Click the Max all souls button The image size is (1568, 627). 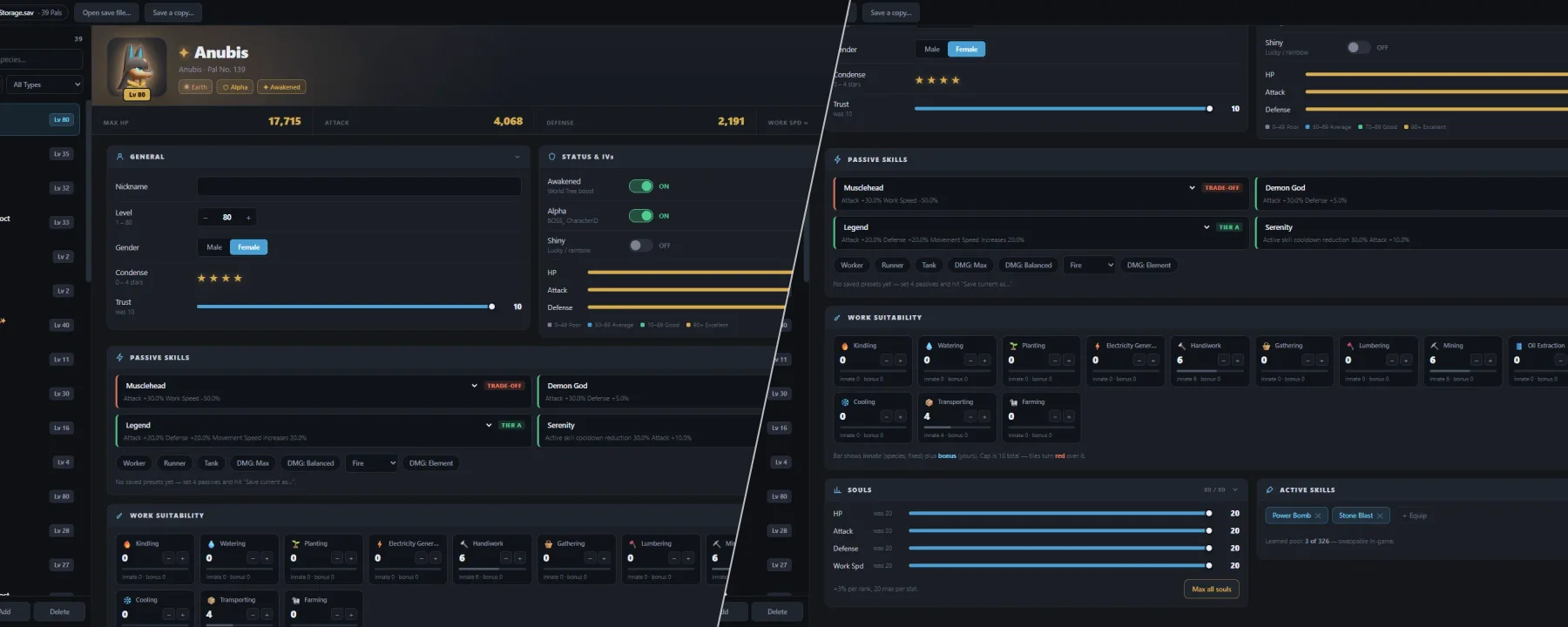[x=1211, y=590]
